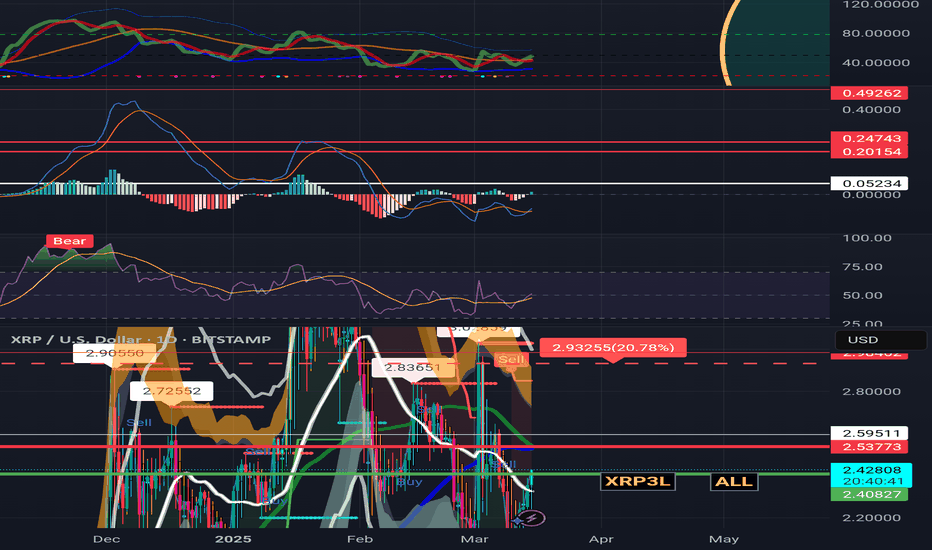Click the 80.00000 scale value
Image resolution: width=932 pixels, height=550 pixels.
point(876,33)
